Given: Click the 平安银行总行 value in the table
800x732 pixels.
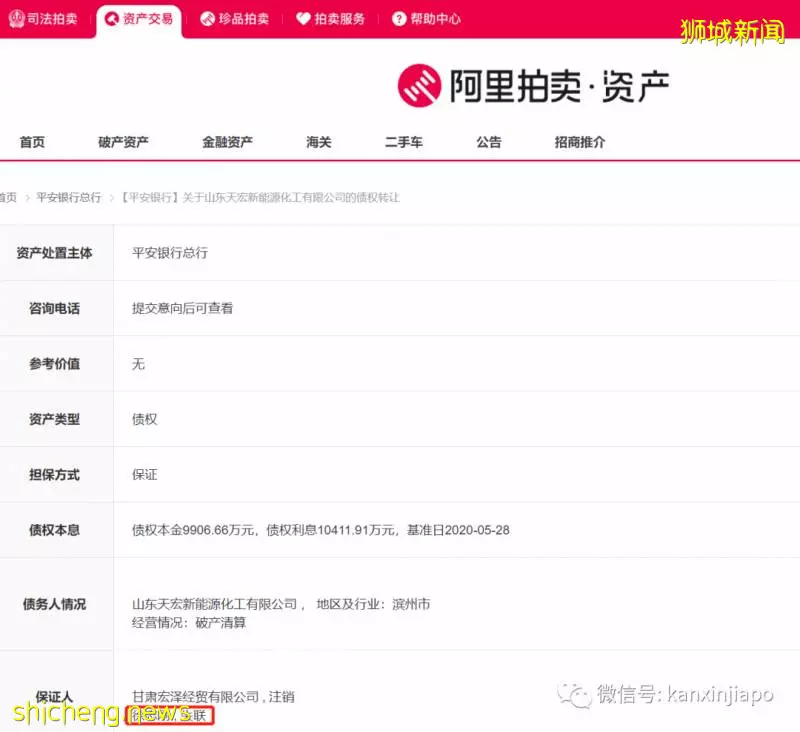Looking at the screenshot, I should (170, 253).
